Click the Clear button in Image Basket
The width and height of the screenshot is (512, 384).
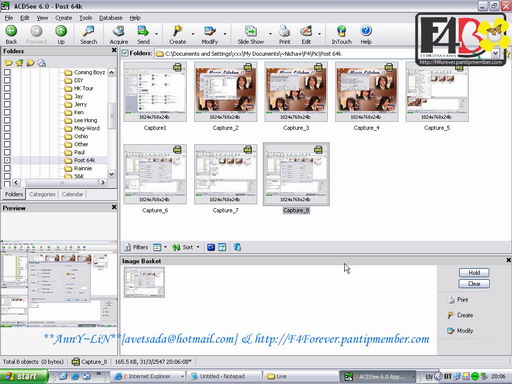(x=474, y=284)
